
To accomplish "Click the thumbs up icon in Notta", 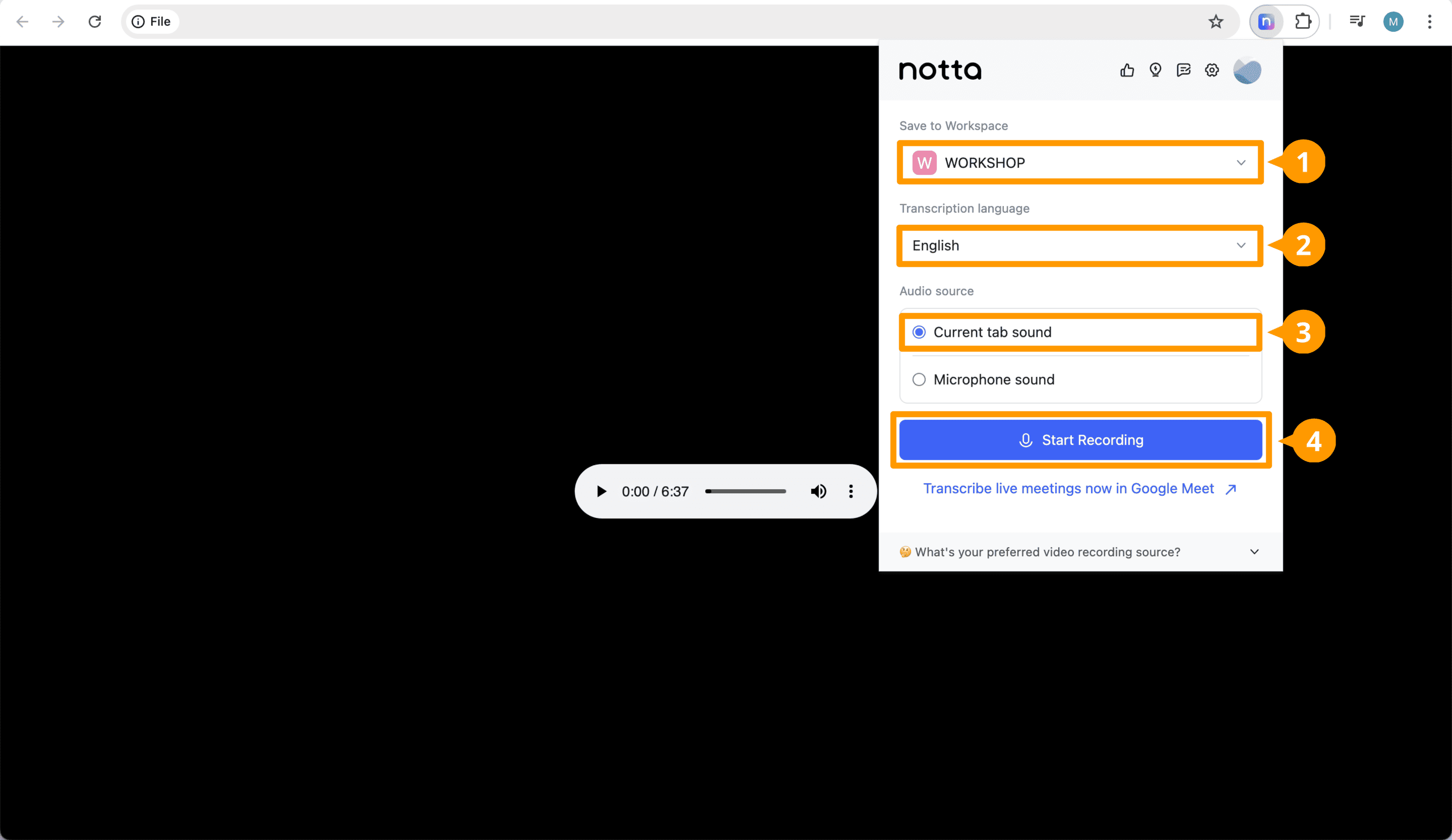I will pos(1126,70).
